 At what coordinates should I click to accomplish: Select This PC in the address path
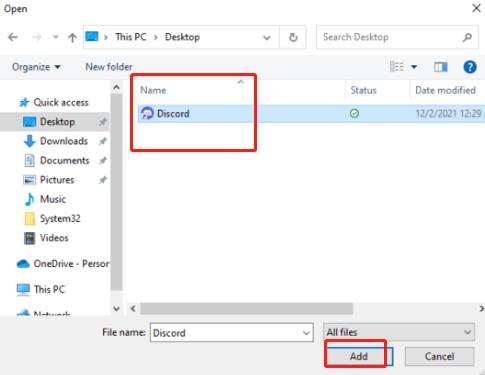click(131, 37)
